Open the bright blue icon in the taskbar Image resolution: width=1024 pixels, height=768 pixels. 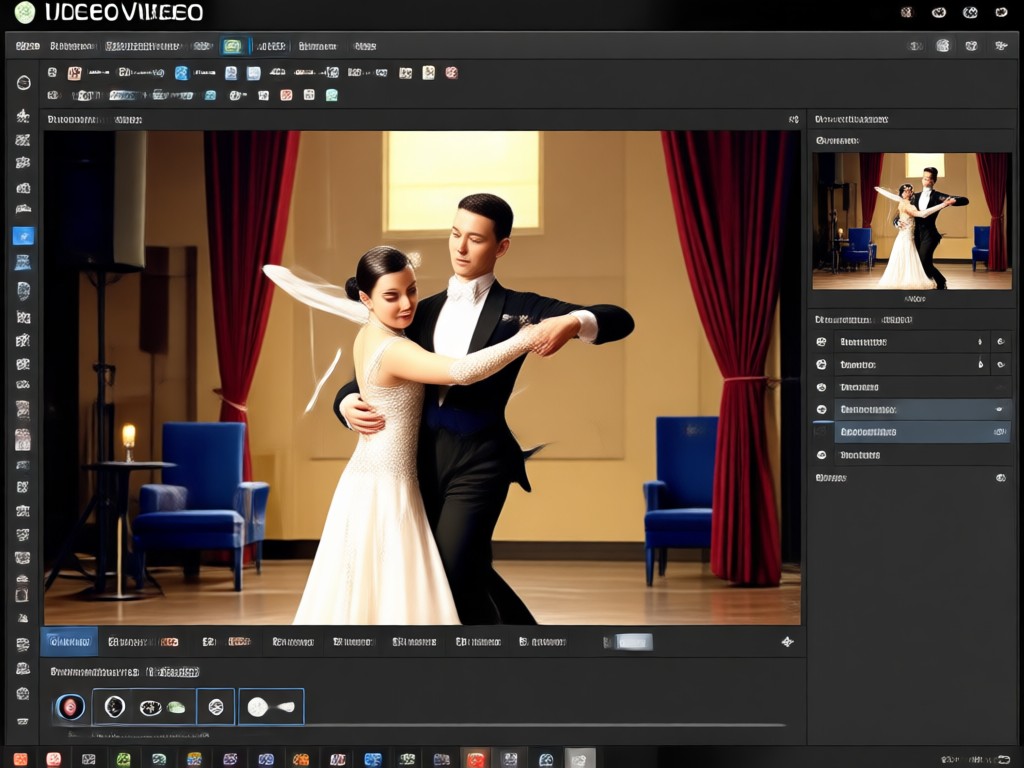point(373,759)
